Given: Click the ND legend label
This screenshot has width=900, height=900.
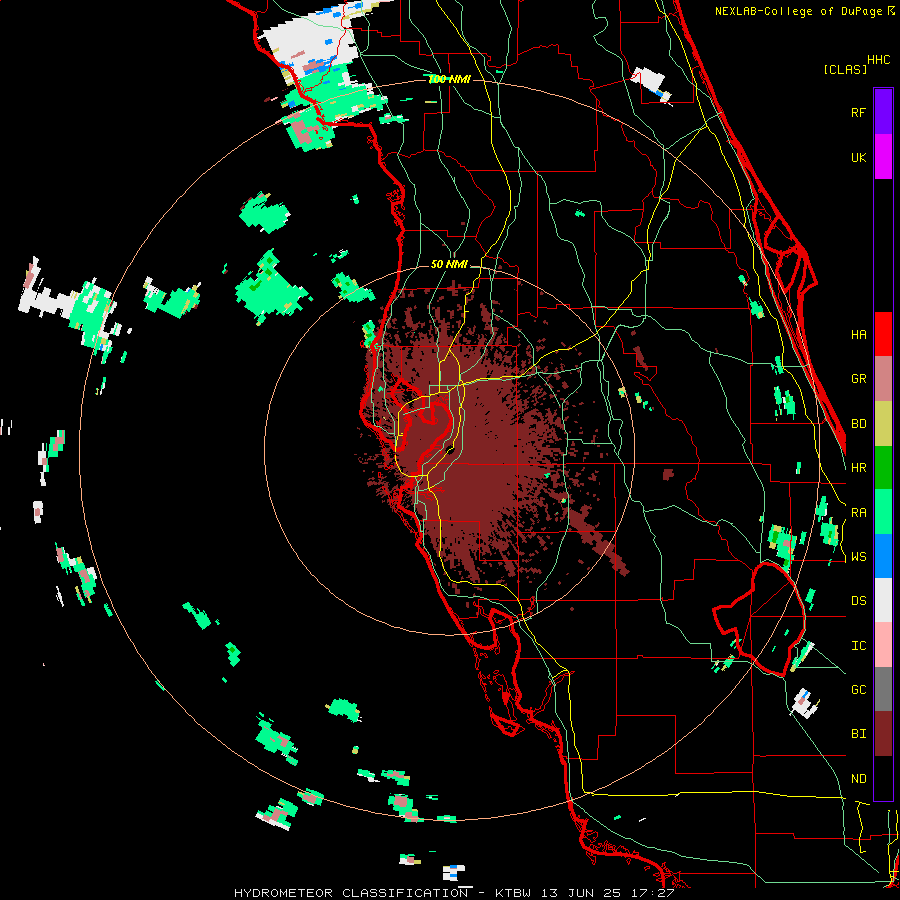Looking at the screenshot, I should point(858,779).
